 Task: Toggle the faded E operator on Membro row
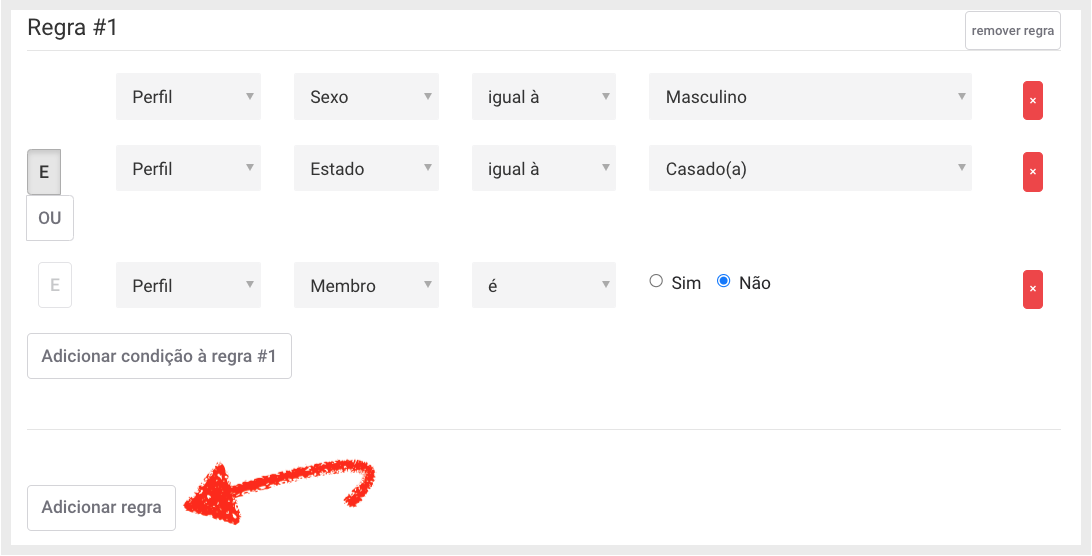[x=55, y=285]
